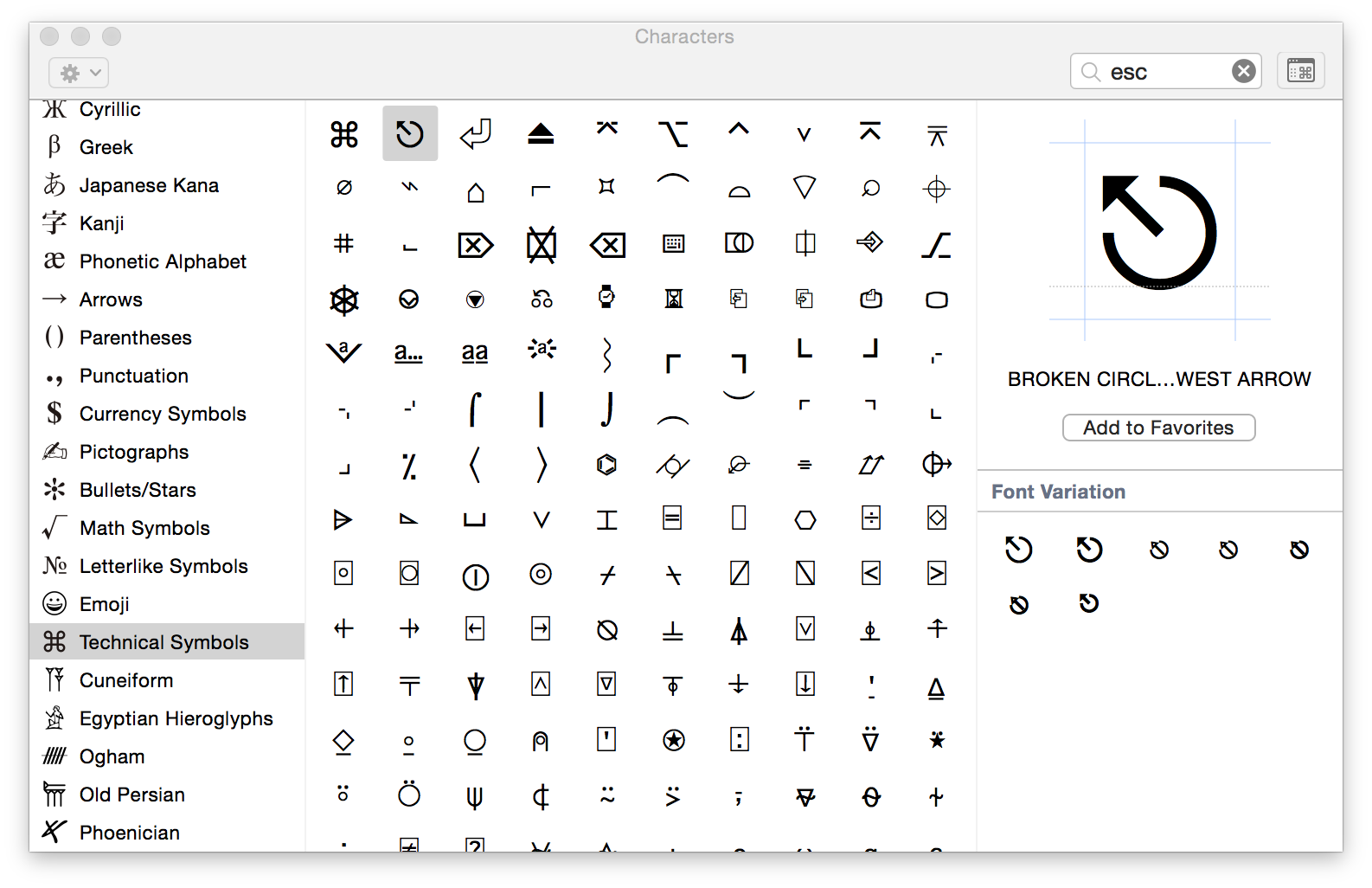The image size is (1372, 888).
Task: Choose the house symbol
Action: pyautogui.click(x=476, y=190)
